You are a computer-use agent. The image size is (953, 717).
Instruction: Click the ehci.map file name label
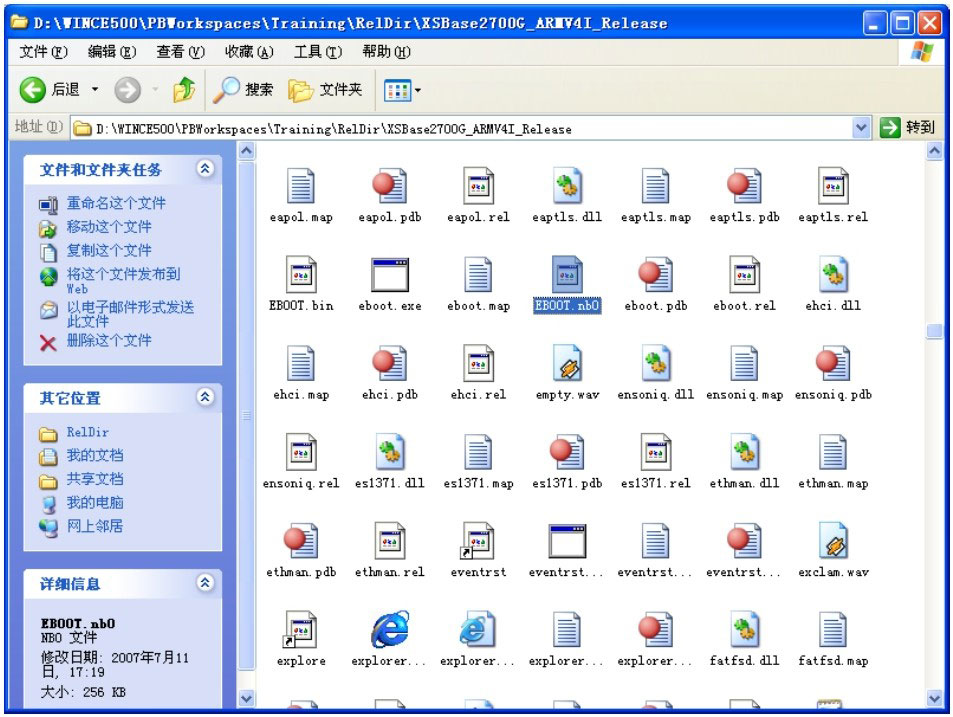301,395
